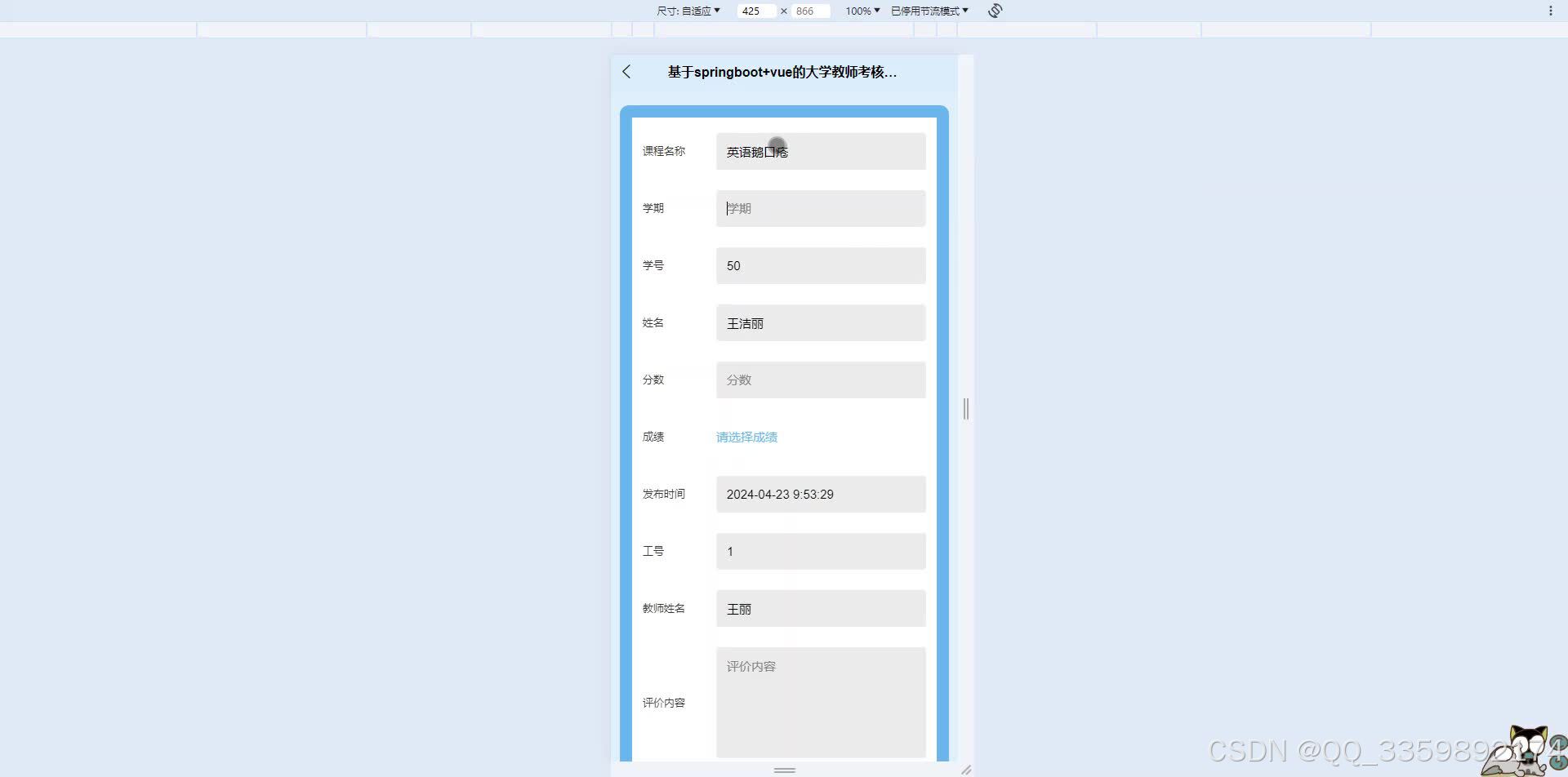Click the corner viewport resize handle

pos(966,770)
